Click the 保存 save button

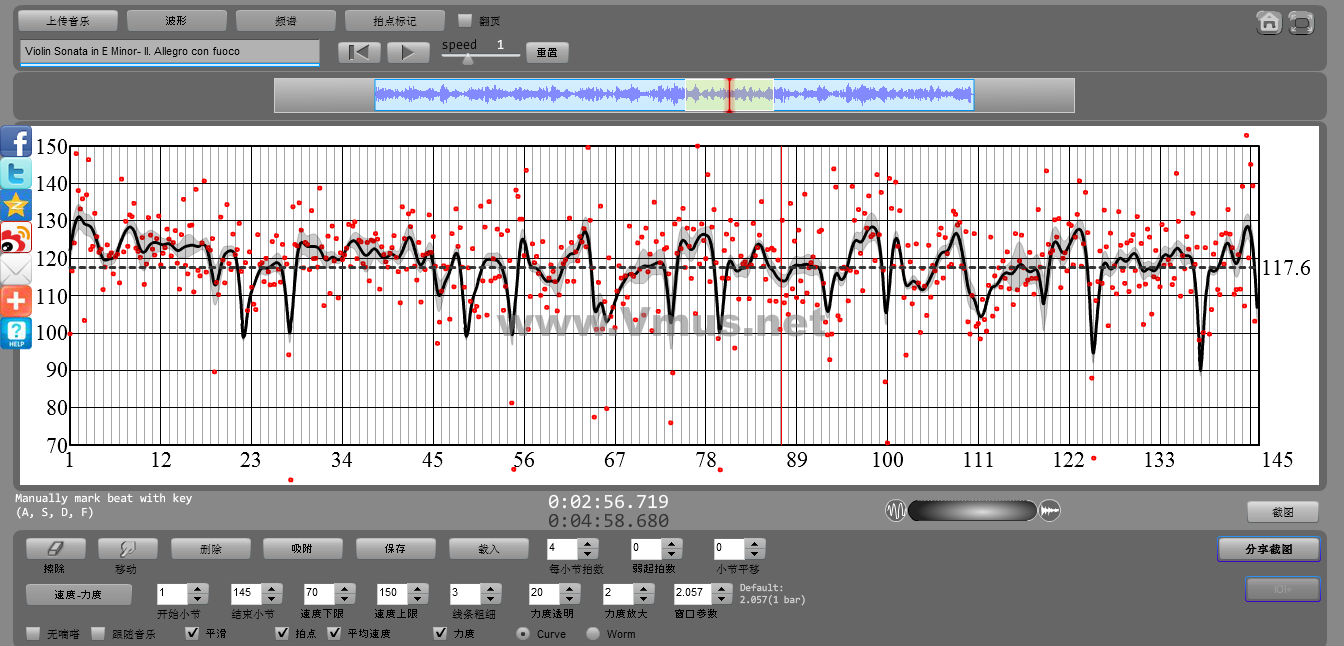tap(394, 548)
